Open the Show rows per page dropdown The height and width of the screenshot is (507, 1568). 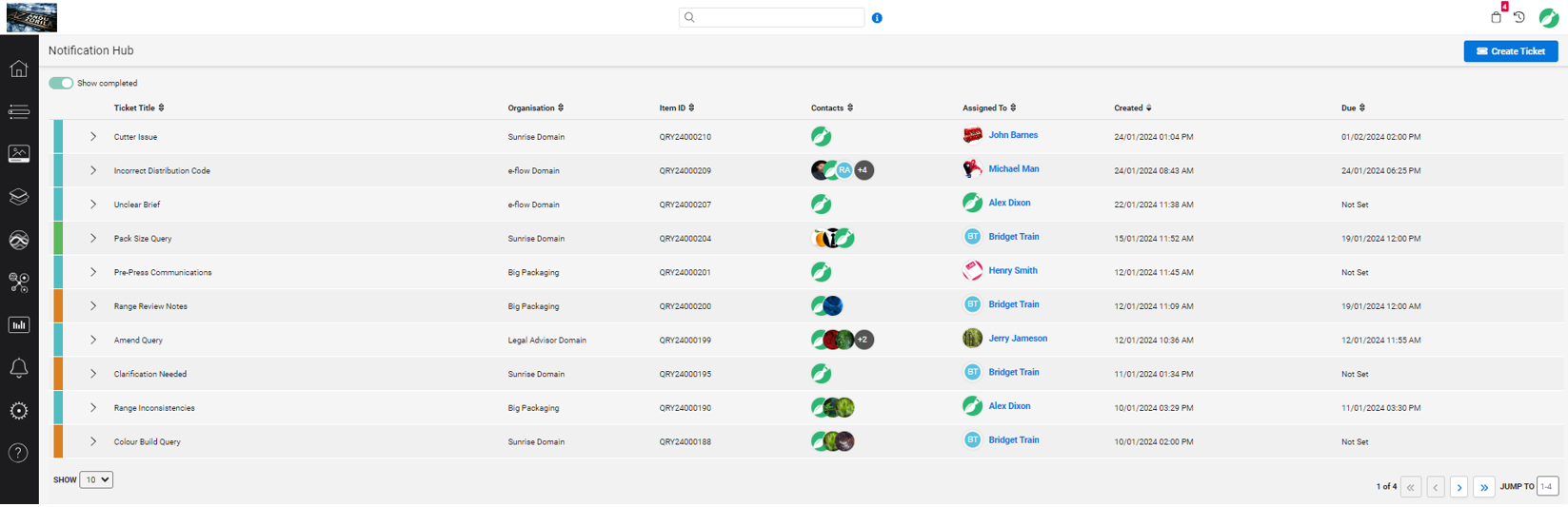(96, 480)
